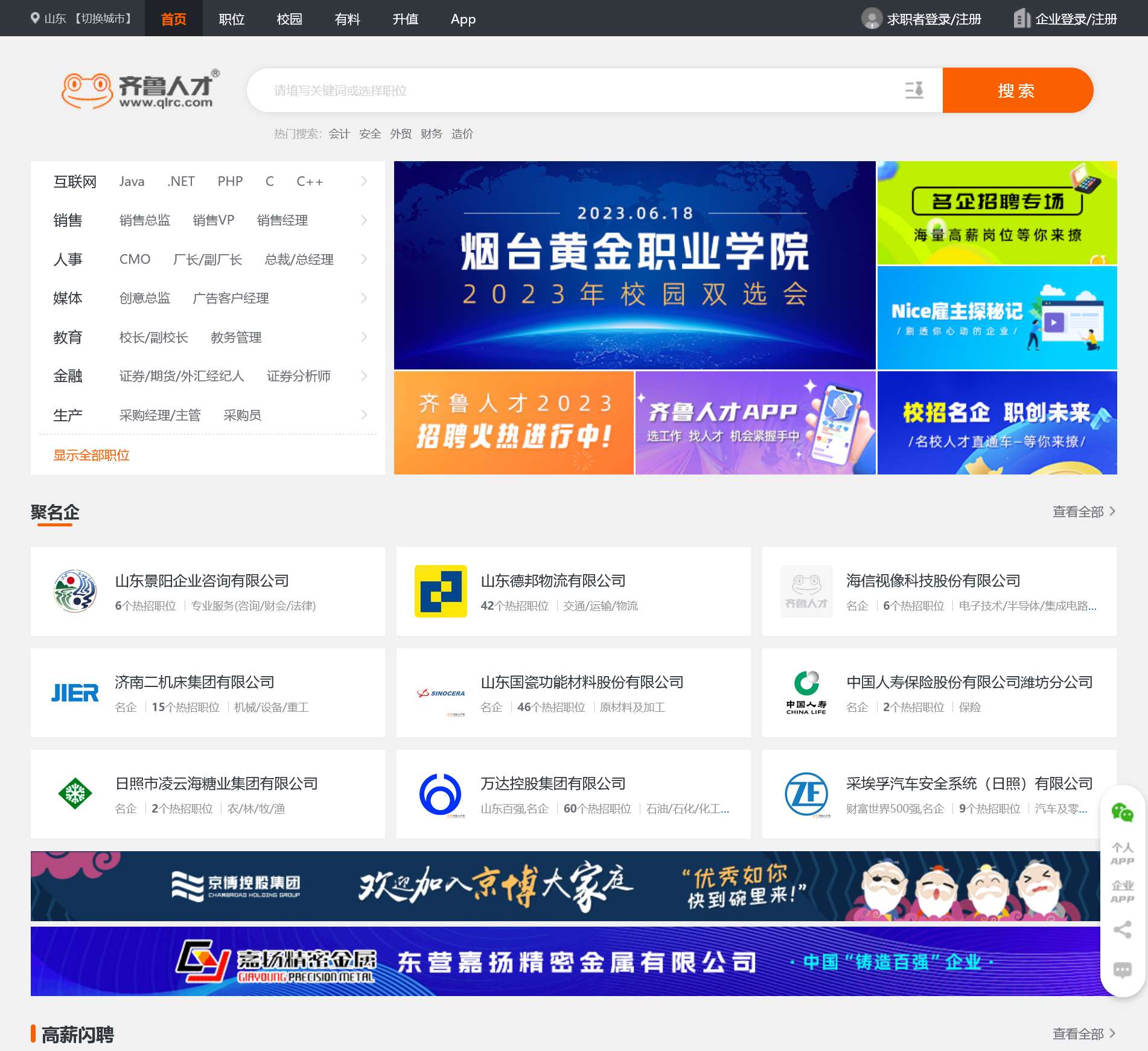
Task: Click the PHP job link
Action: (230, 181)
